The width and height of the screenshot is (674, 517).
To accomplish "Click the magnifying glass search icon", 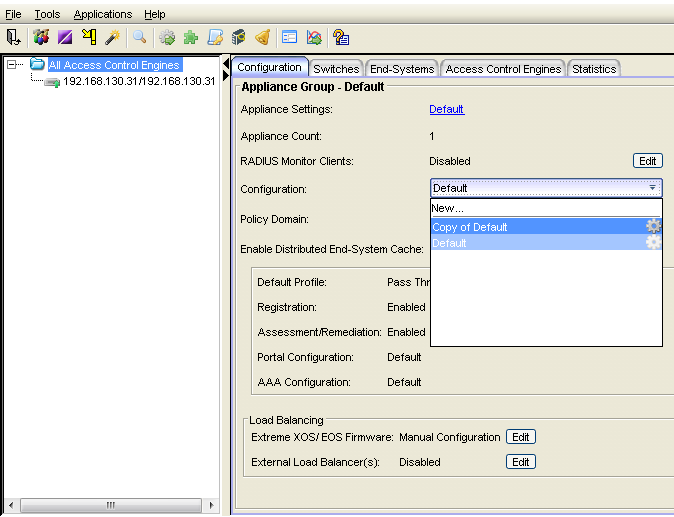I will click(x=140, y=37).
